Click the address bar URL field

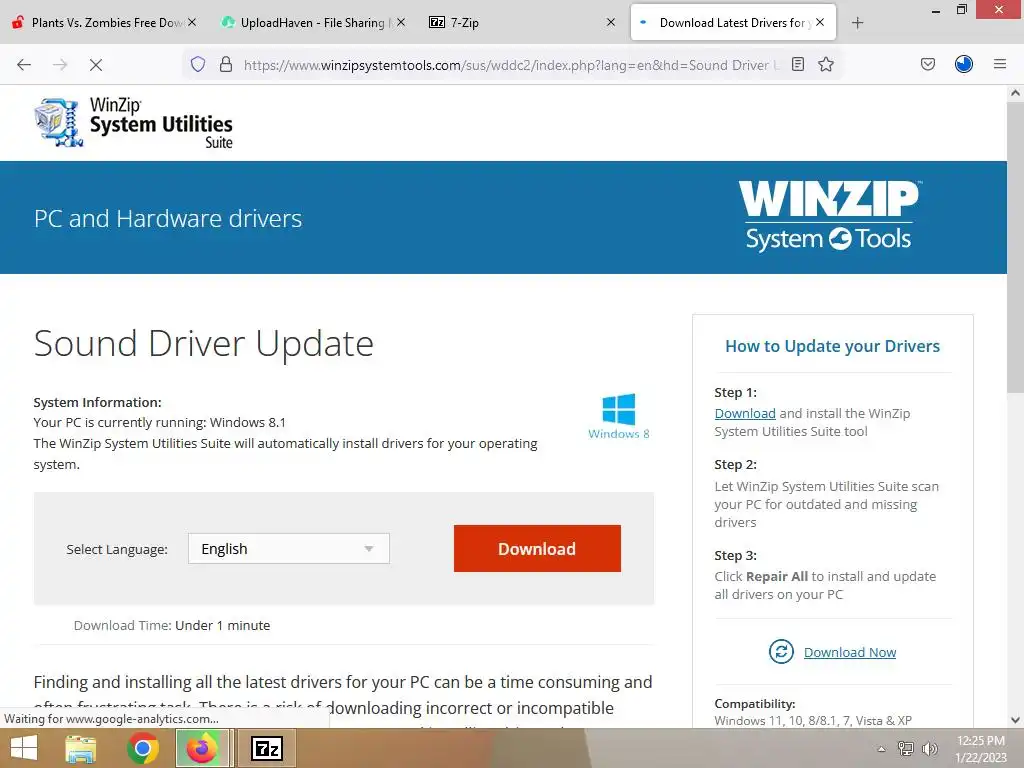pos(512,65)
